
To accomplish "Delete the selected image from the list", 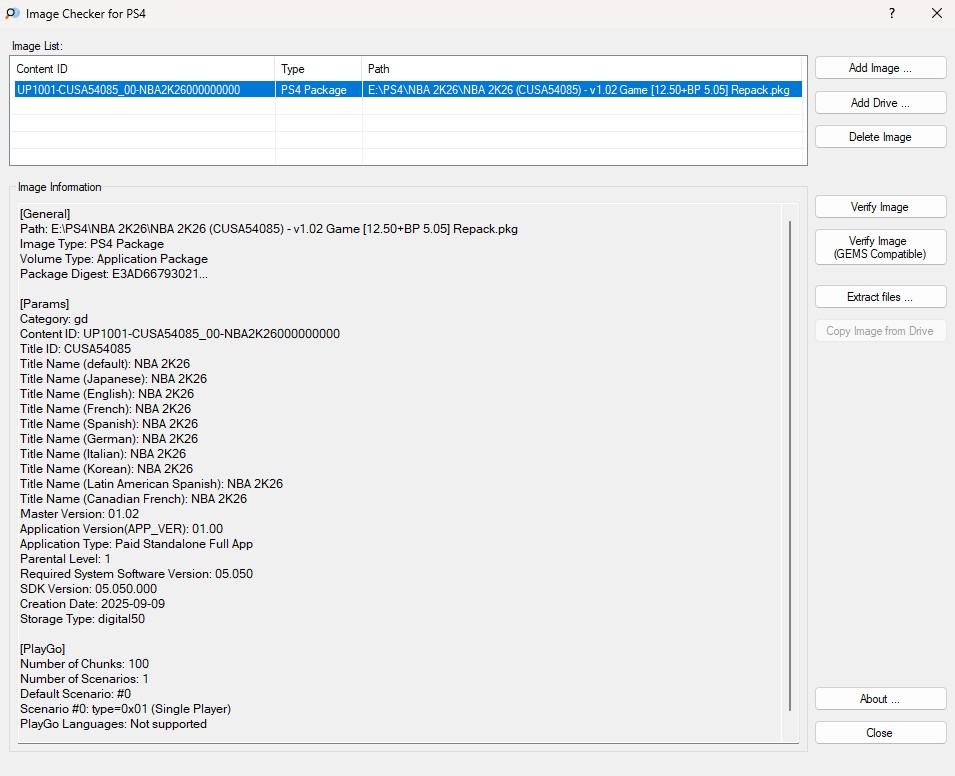I will tap(880, 136).
